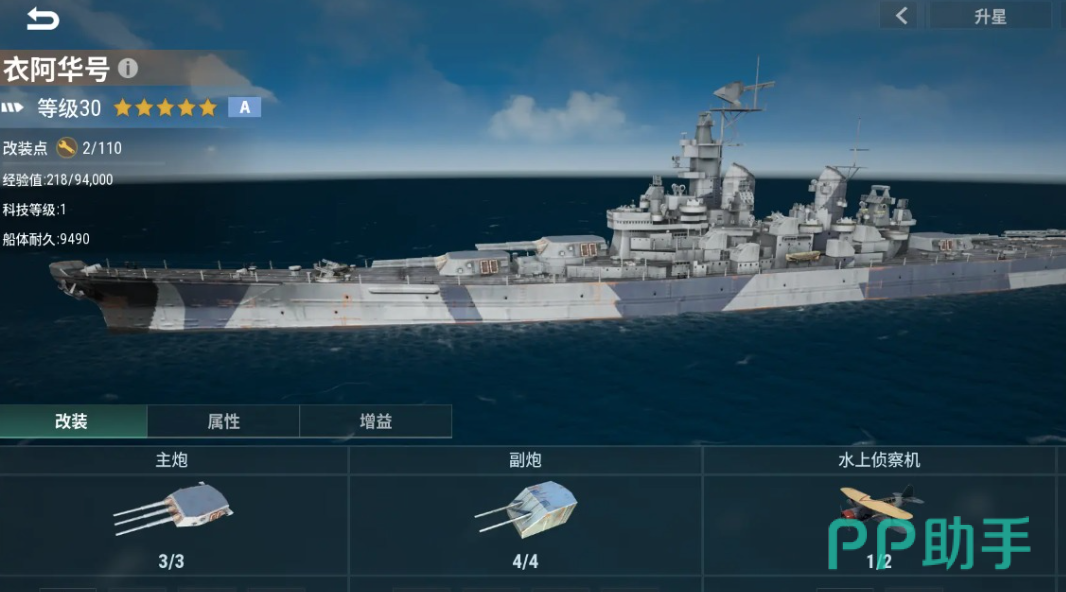Viewport: 1066px width, 592px height.
Task: Click the ship name 衣阿华号 title
Action: pyautogui.click(x=56, y=69)
